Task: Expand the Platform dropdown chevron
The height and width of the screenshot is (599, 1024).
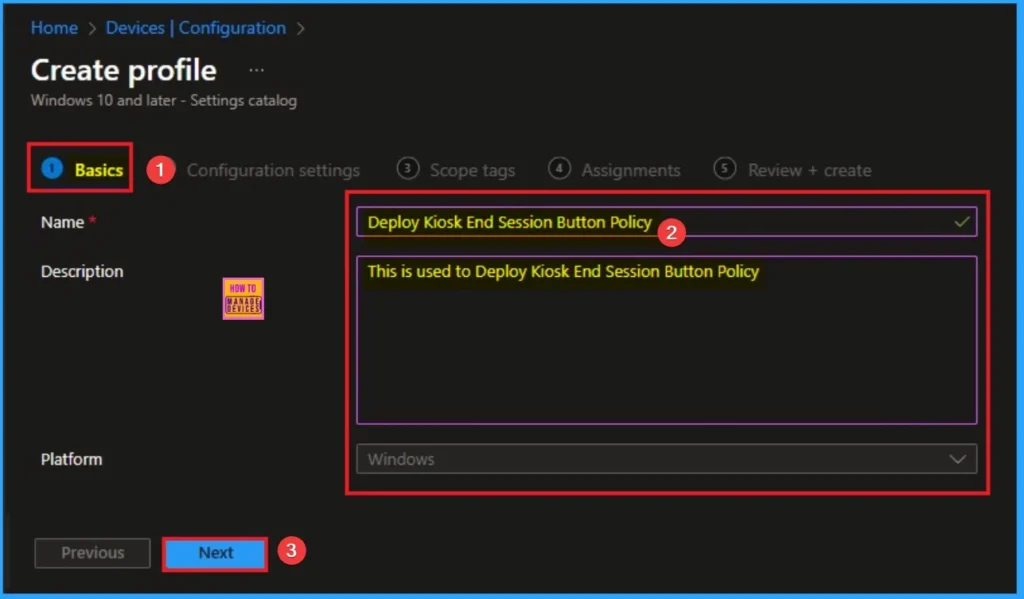Action: click(x=958, y=459)
